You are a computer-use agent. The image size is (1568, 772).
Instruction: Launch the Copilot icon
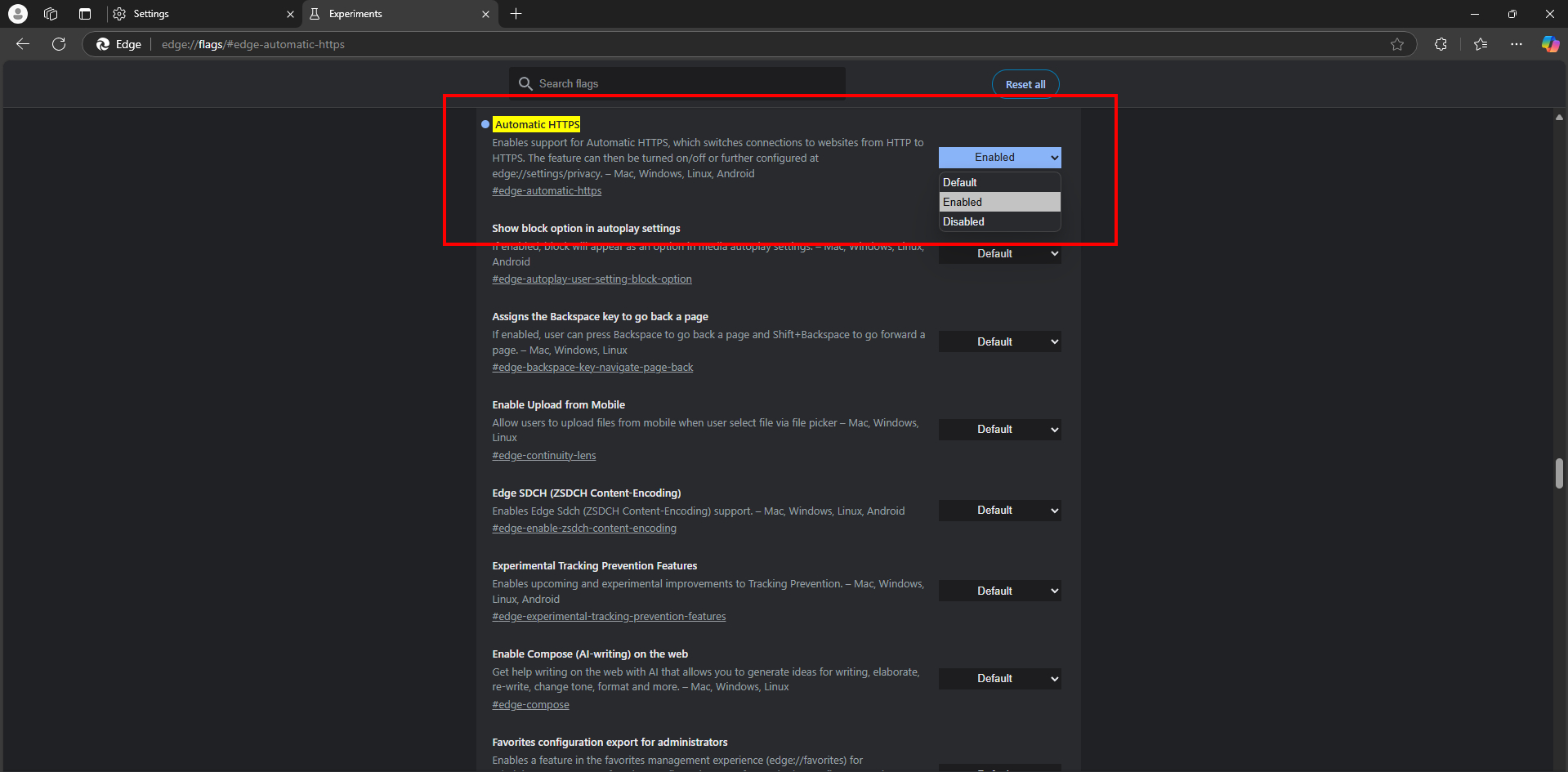pos(1550,44)
